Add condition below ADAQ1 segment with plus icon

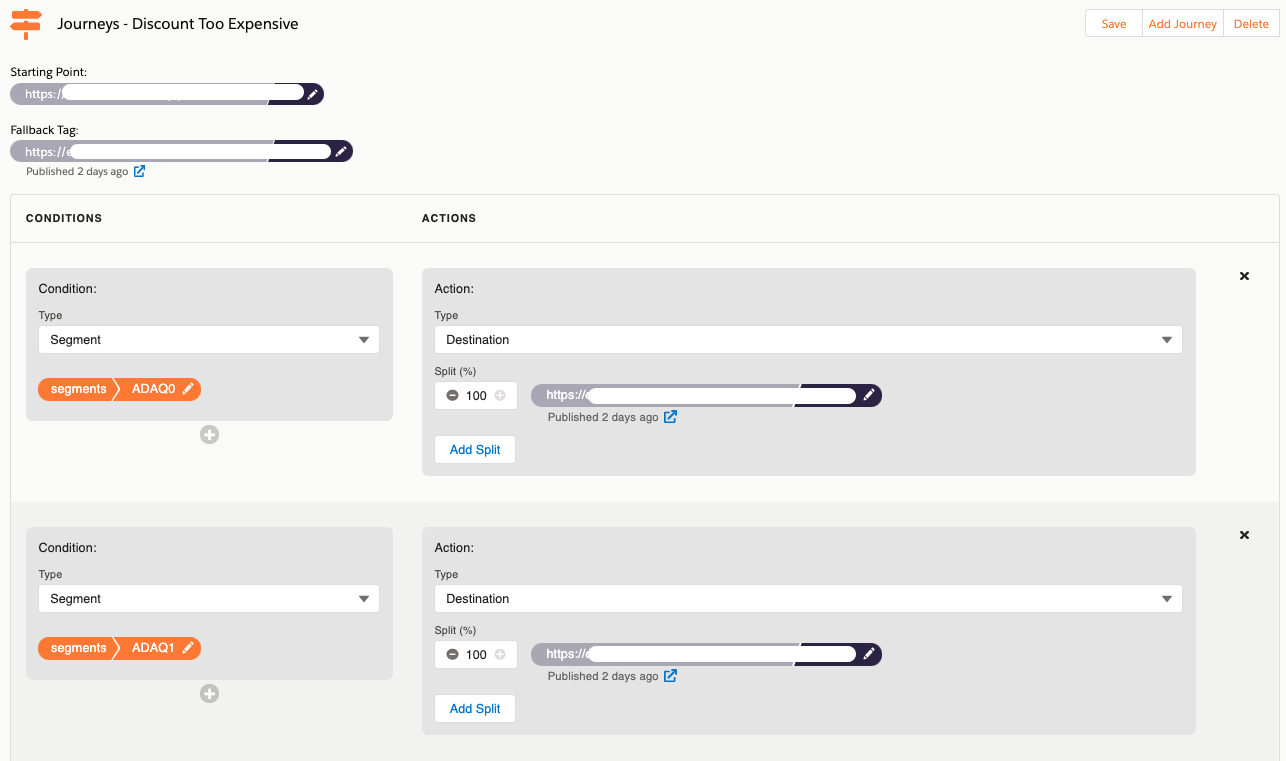[x=209, y=693]
